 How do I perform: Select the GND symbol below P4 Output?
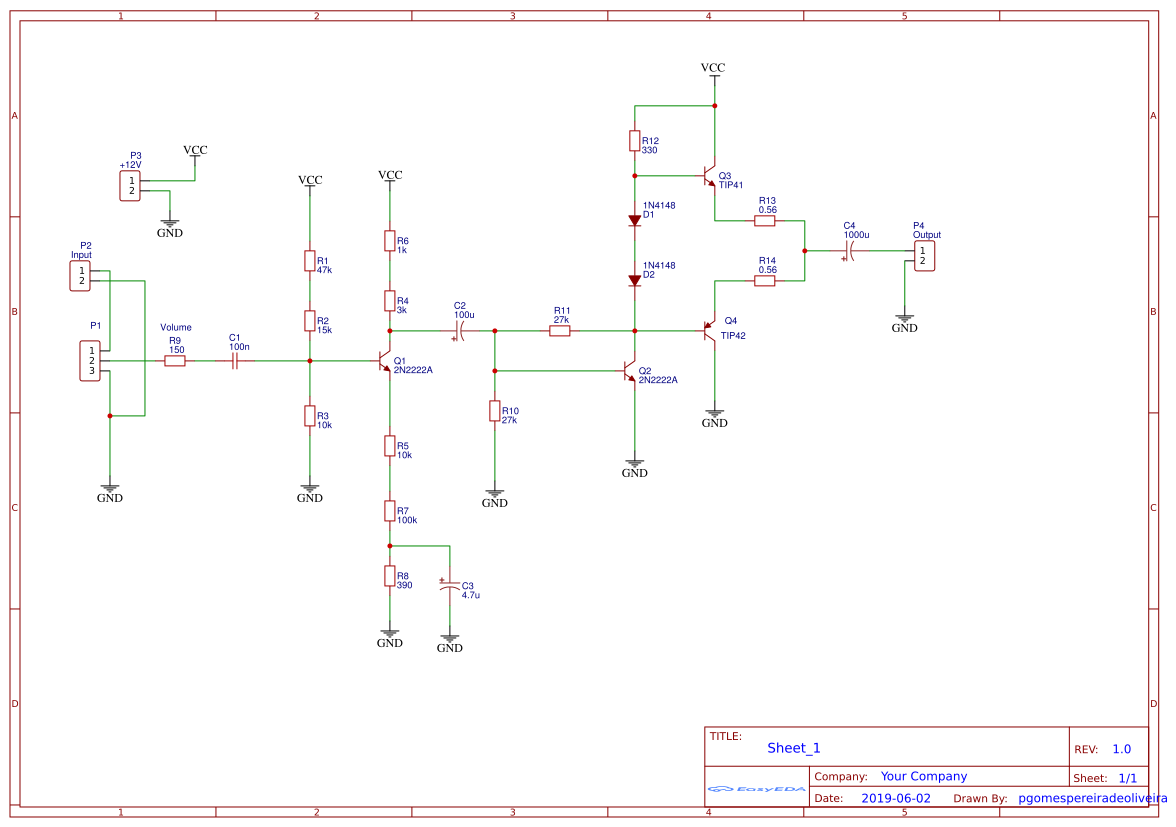[x=904, y=318]
